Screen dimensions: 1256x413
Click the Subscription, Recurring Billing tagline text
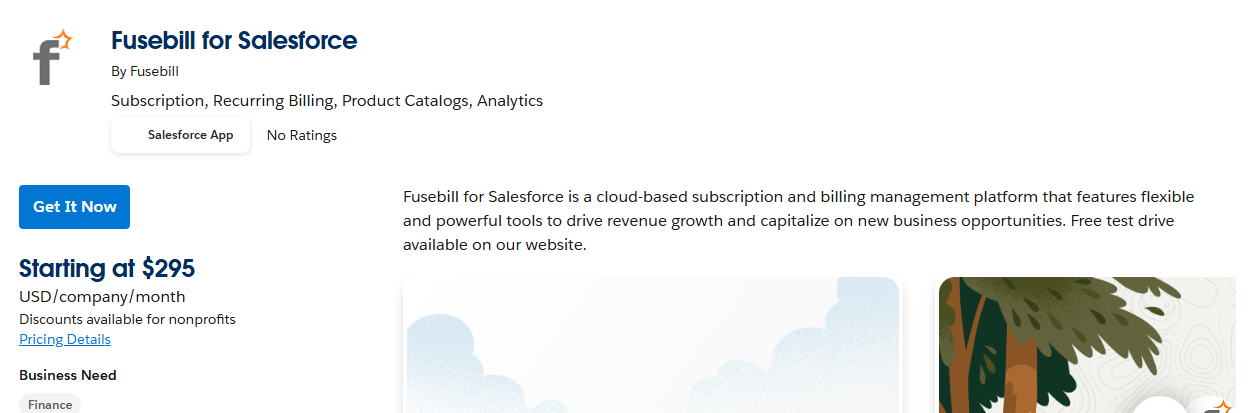pos(327,100)
